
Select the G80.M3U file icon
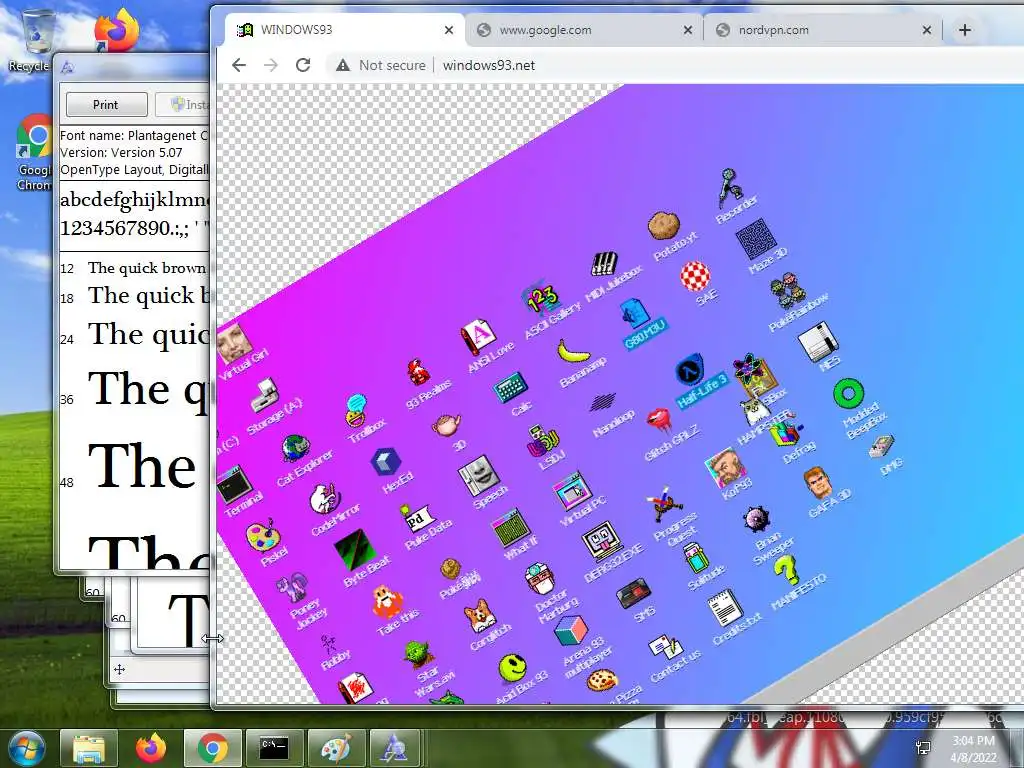click(634, 315)
